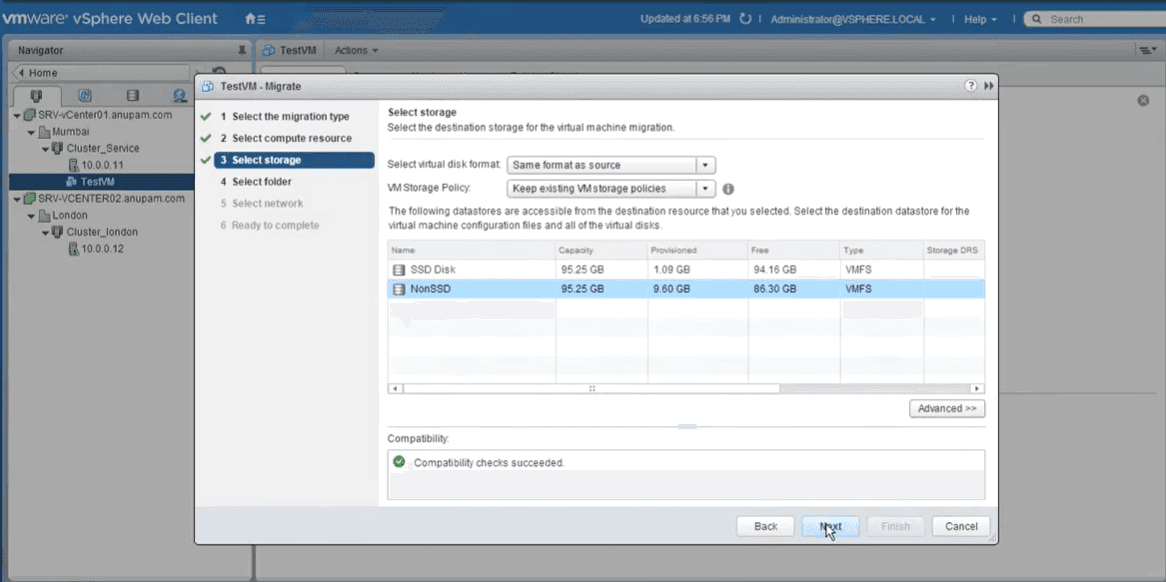Select the NonSSD datastore row name
The width and height of the screenshot is (1166, 582).
pyautogui.click(x=431, y=289)
